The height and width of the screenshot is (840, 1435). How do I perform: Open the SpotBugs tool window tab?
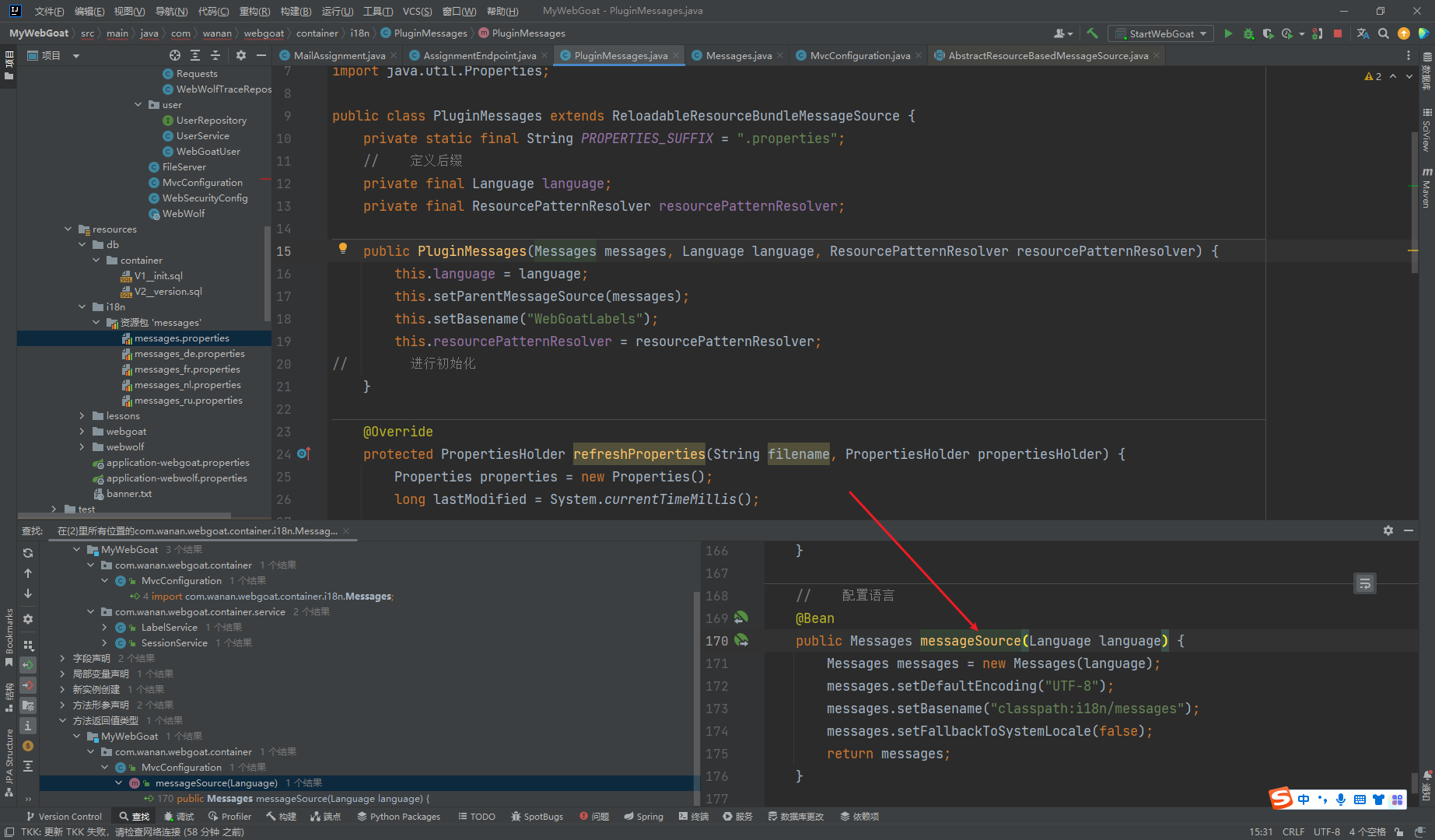pos(537,816)
